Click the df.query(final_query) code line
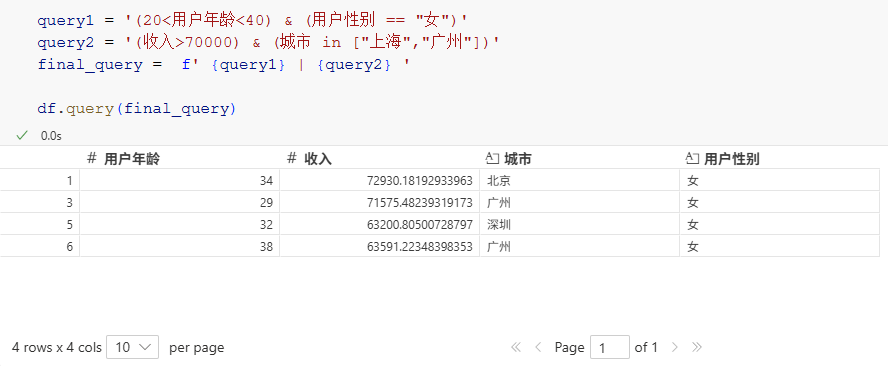This screenshot has width=888, height=366. click(136, 108)
